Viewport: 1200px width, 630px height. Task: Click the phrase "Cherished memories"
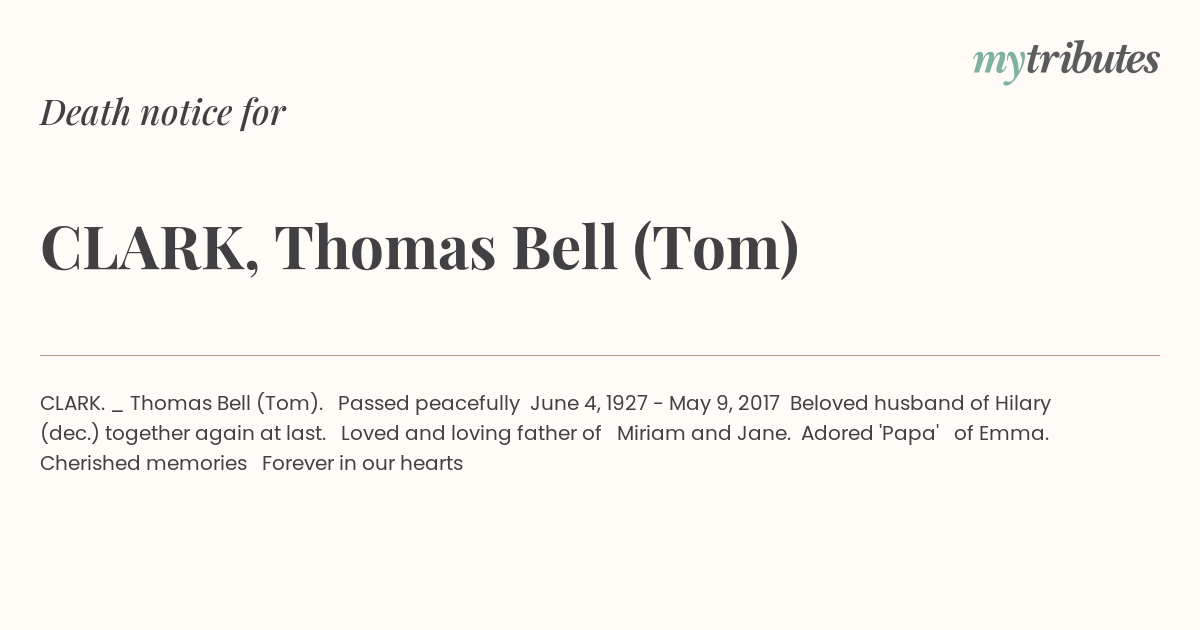pyautogui.click(x=143, y=464)
